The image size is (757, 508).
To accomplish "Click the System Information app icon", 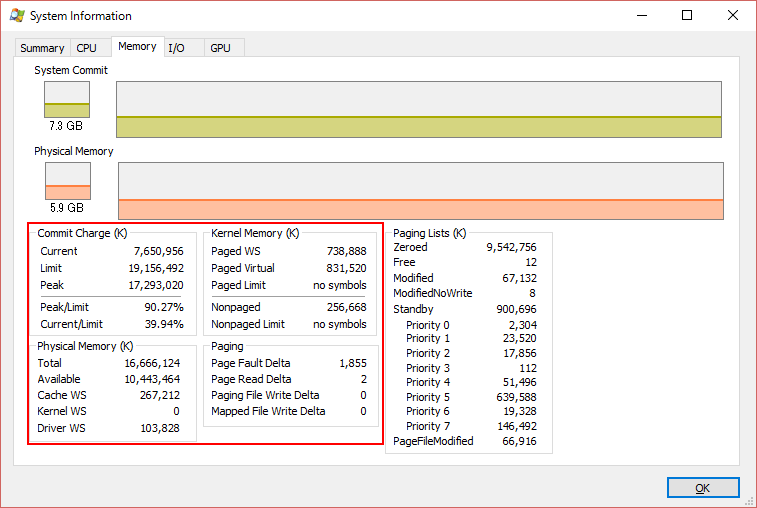I will point(17,15).
